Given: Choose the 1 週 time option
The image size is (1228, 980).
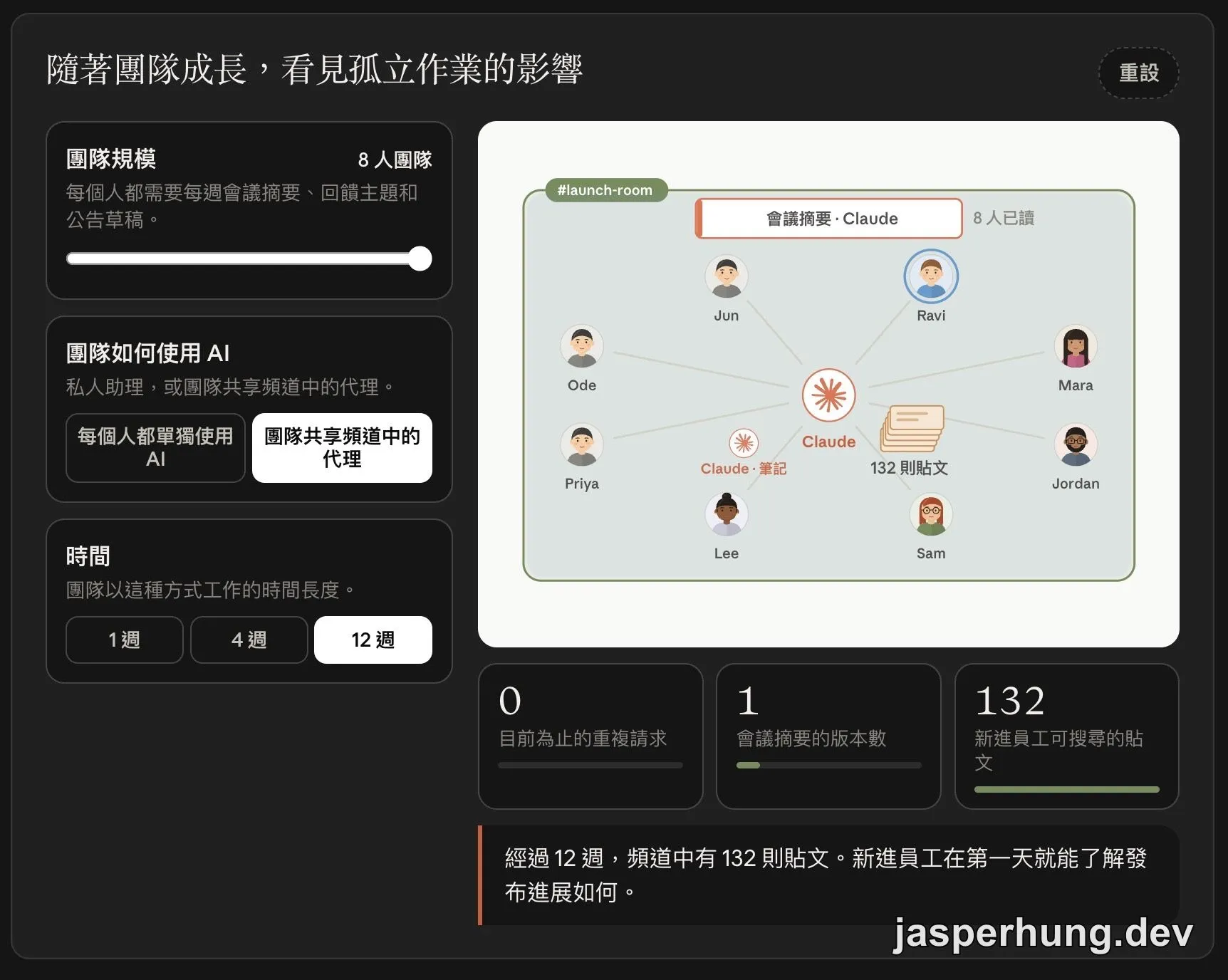Looking at the screenshot, I should [x=125, y=640].
